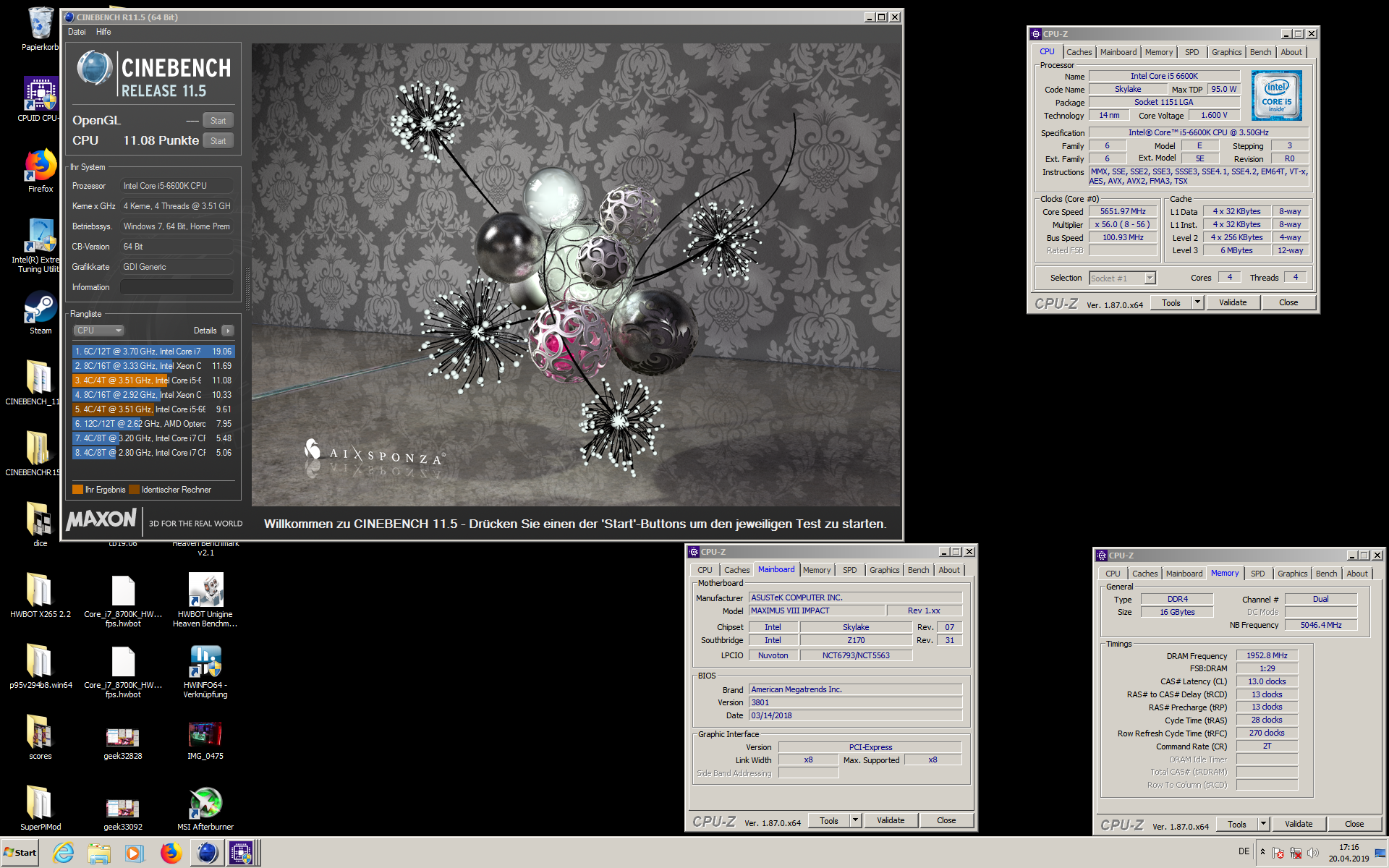The image size is (1389, 868).
Task: Switch to Memory tab in Mainboard CPU-Z window
Action: (817, 570)
